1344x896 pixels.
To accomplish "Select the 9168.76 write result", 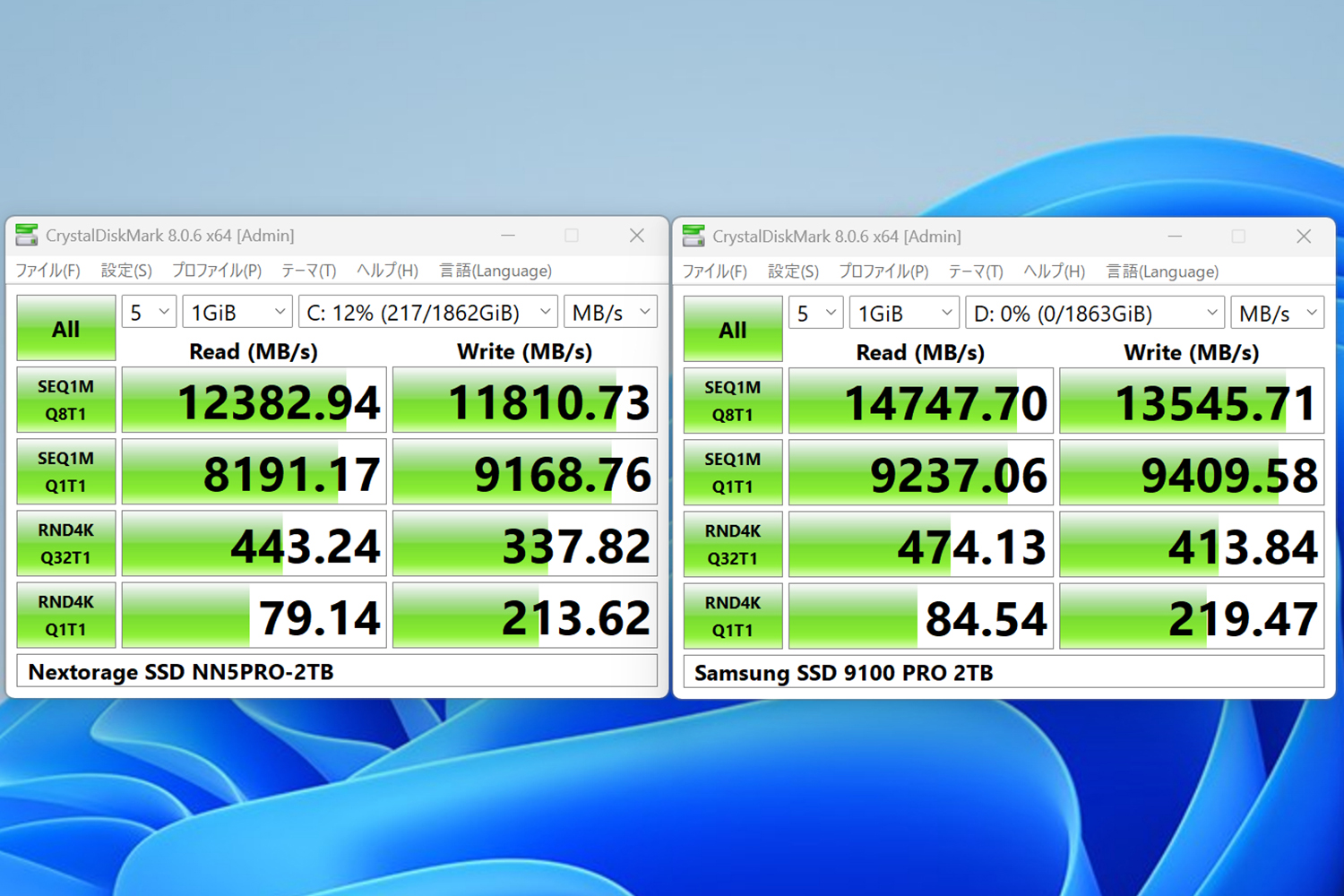I will click(x=525, y=471).
